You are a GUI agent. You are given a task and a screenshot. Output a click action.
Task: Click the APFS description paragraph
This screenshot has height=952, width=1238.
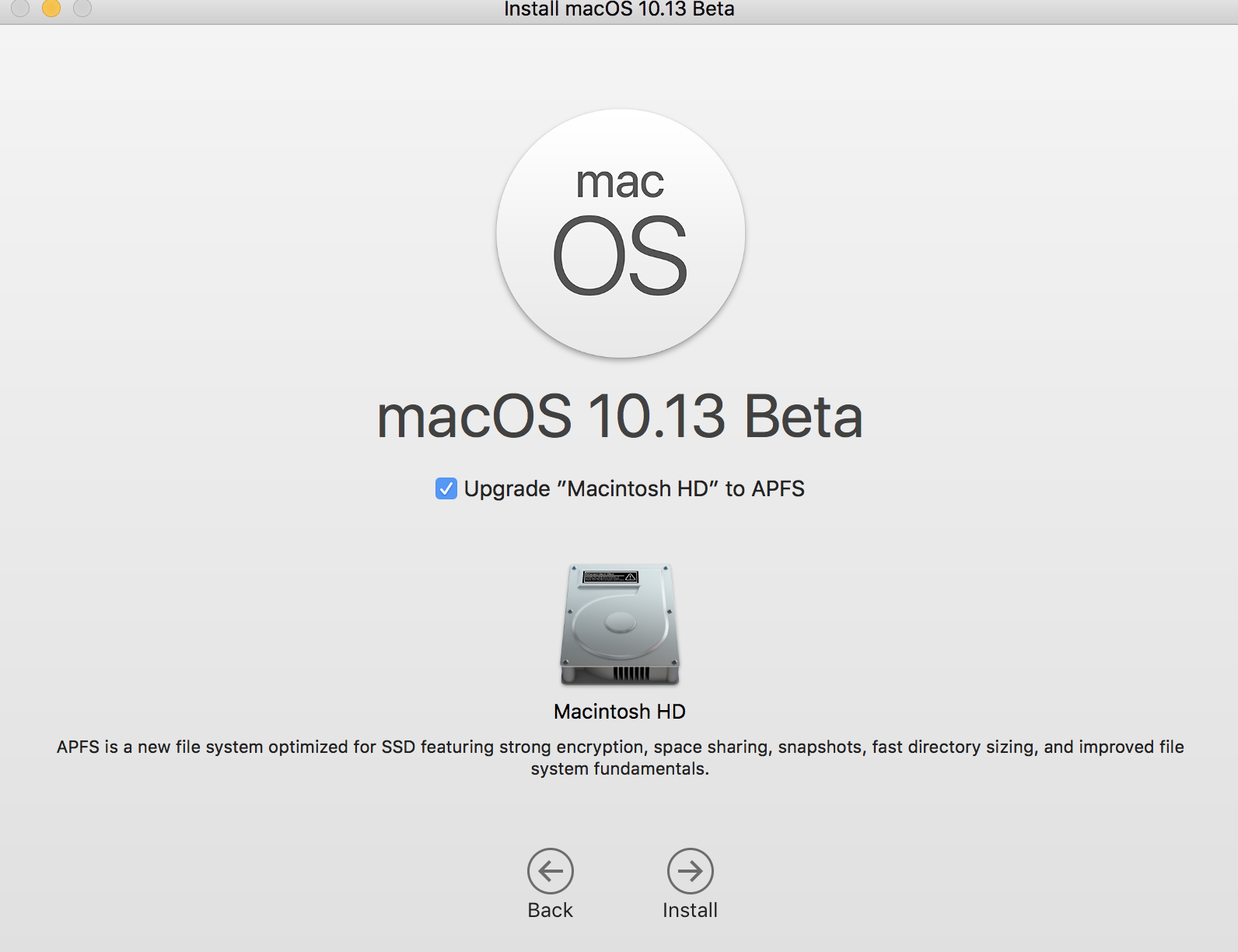[x=620, y=758]
